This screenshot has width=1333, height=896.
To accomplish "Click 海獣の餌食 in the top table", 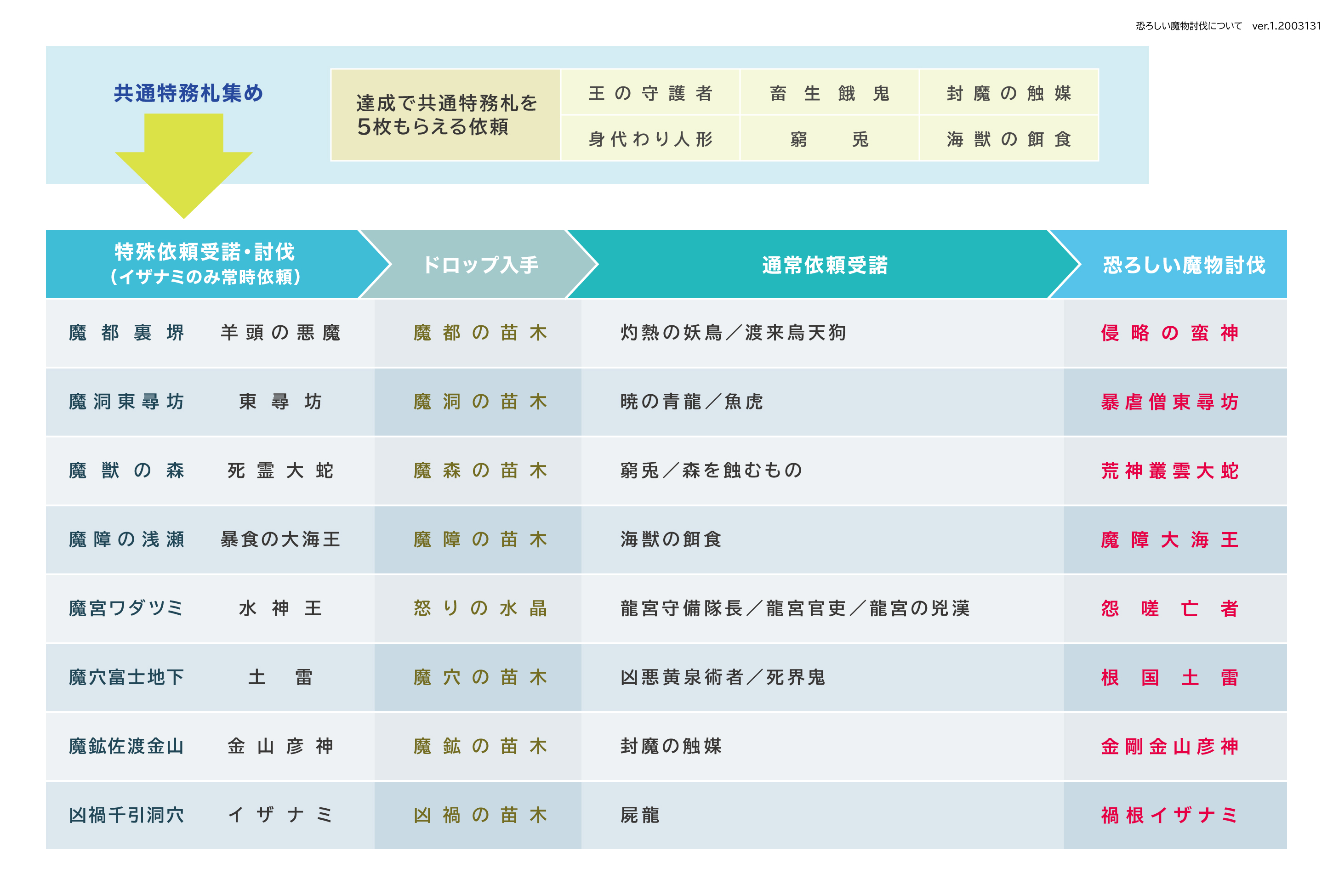I will (1008, 139).
